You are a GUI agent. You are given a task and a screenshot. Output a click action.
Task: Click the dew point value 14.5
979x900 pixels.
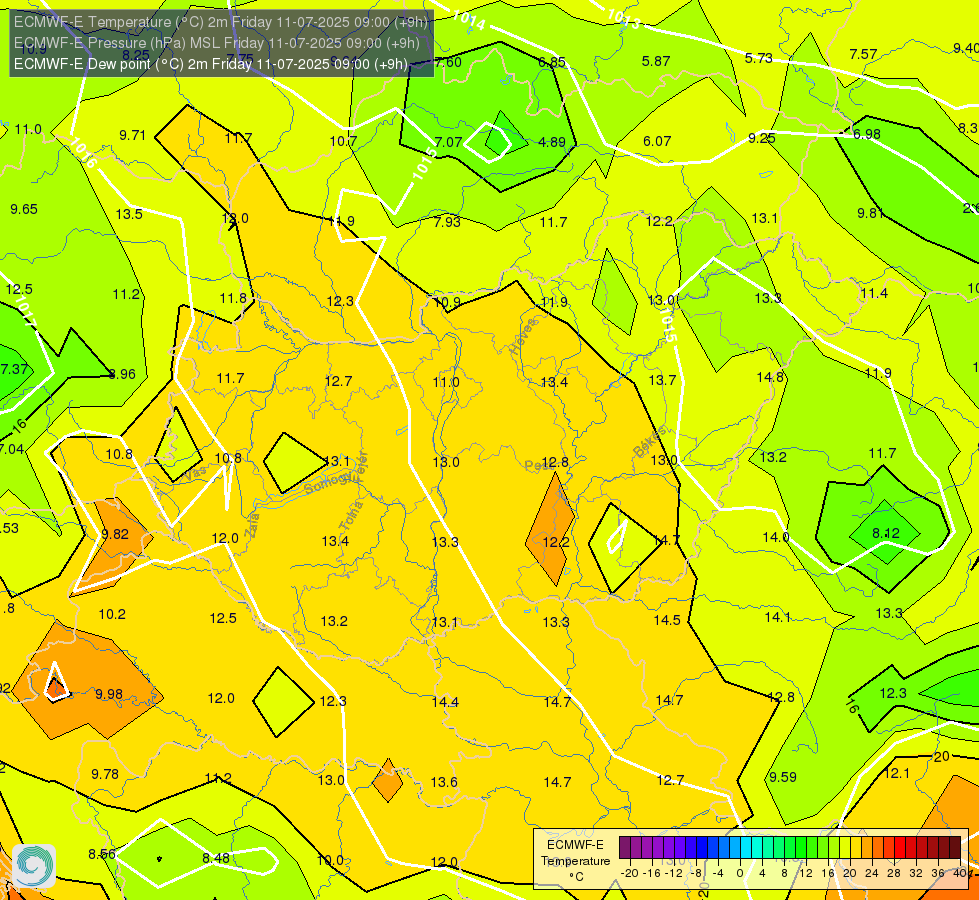point(667,620)
